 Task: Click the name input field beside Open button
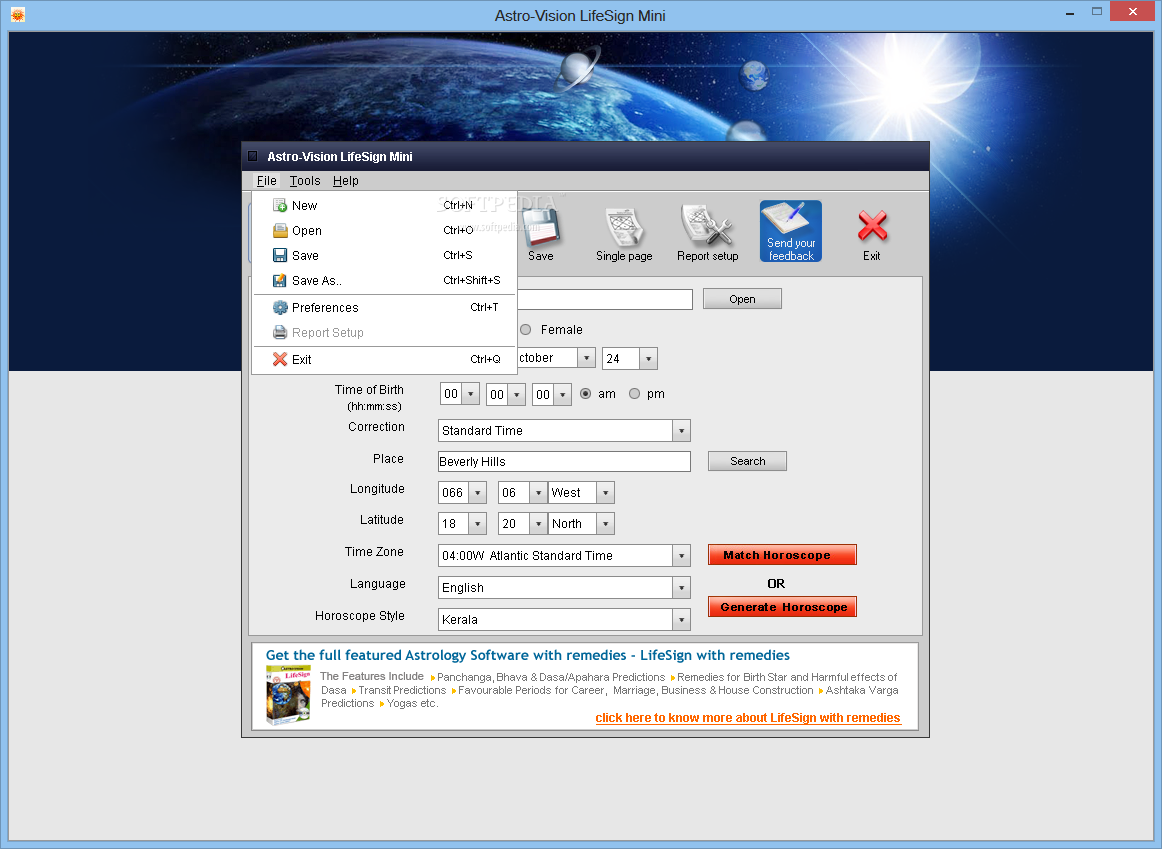pyautogui.click(x=605, y=299)
